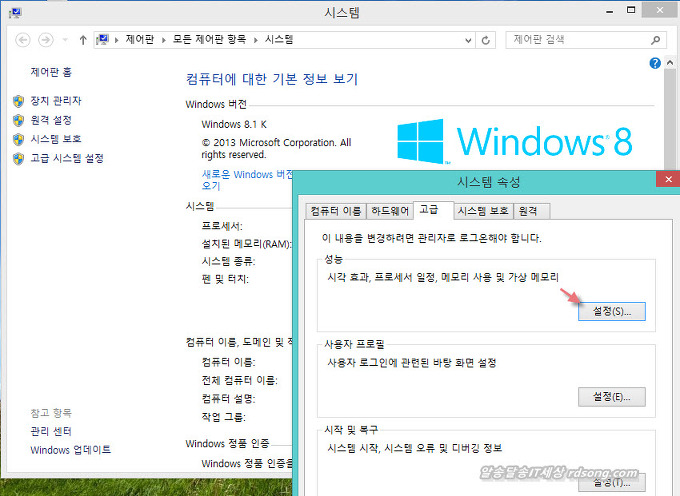Viewport: 680px width, 496px height.
Task: Click the up one level arrow
Action: point(83,40)
